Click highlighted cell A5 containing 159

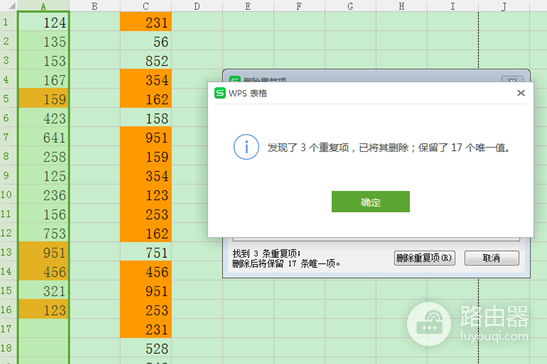(x=44, y=99)
